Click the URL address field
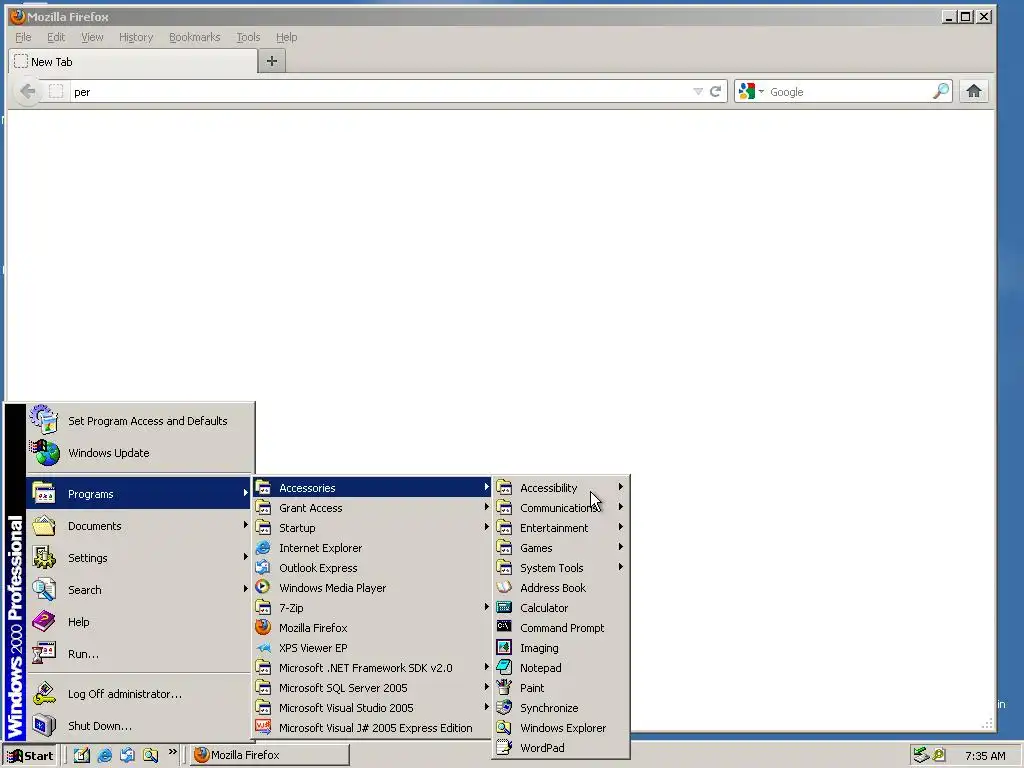1024x768 pixels. click(381, 91)
